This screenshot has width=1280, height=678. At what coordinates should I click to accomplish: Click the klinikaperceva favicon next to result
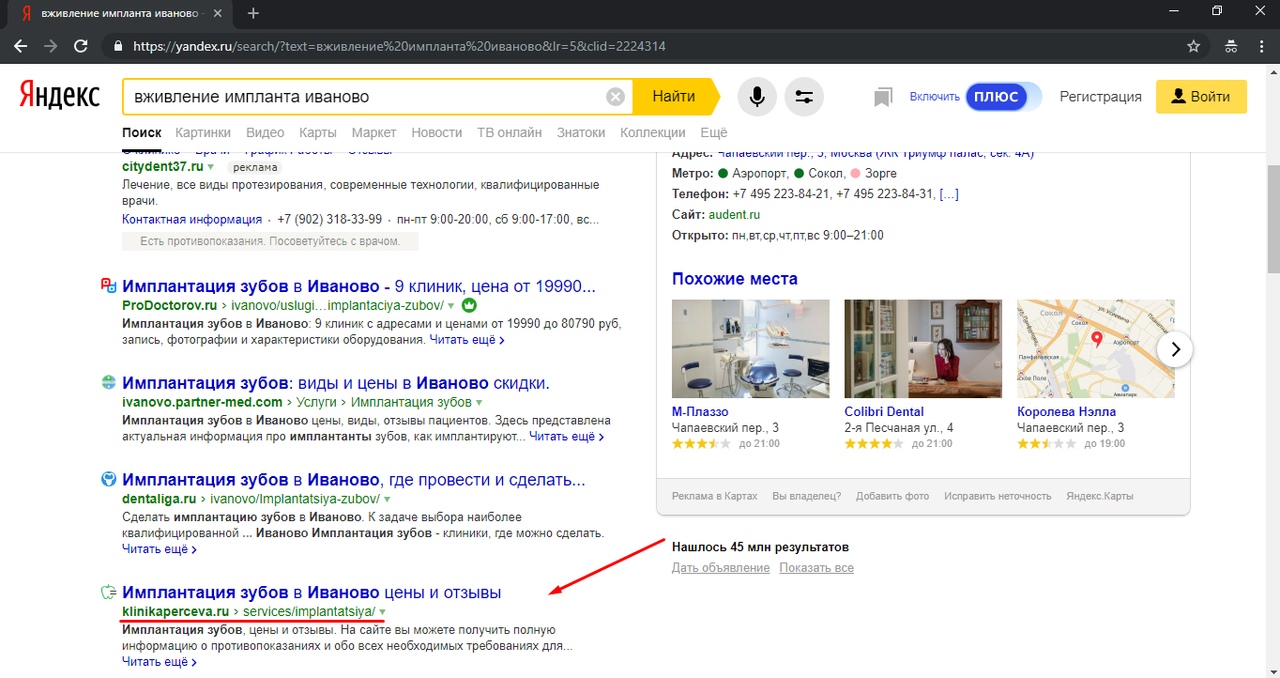[109, 592]
